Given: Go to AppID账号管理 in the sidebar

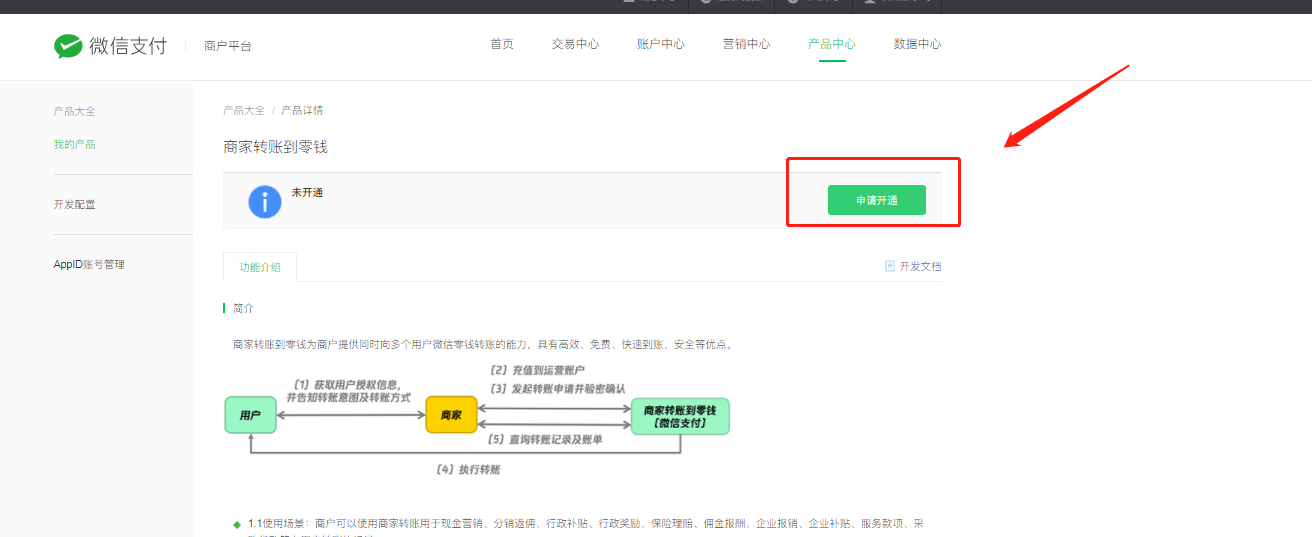Looking at the screenshot, I should coord(89,264).
